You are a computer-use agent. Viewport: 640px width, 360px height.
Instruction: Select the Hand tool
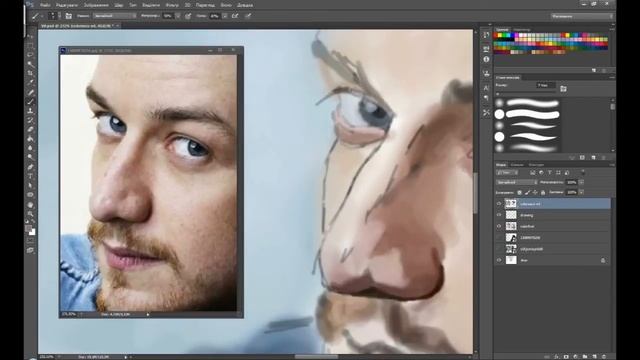click(x=30, y=205)
